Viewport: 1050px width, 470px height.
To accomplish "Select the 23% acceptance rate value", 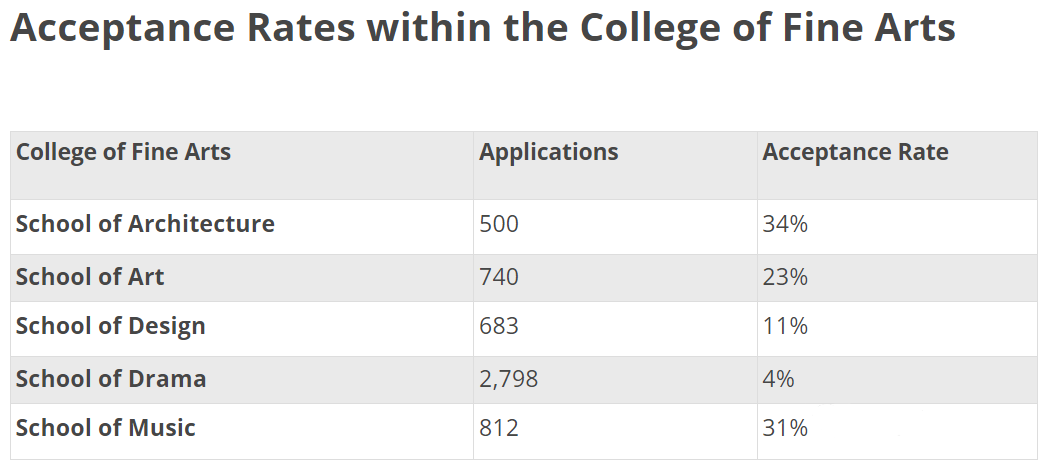I will 785,277.
